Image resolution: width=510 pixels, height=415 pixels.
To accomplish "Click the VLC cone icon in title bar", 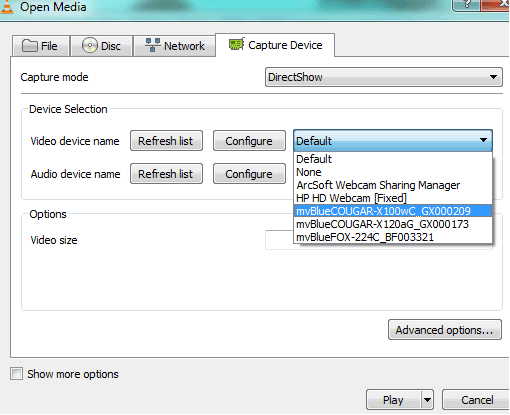I will coord(7,7).
